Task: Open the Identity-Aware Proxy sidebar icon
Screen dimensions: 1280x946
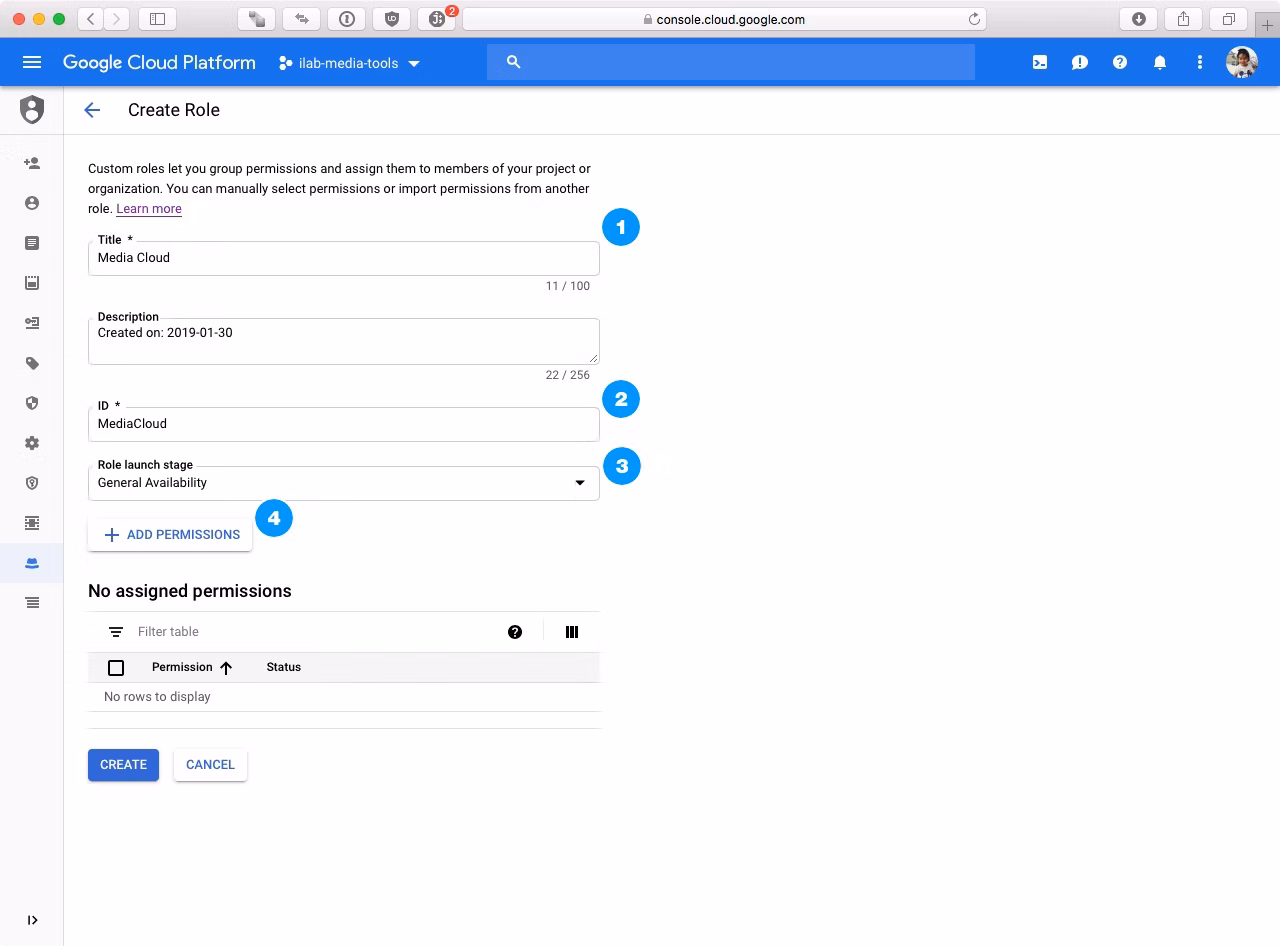Action: point(32,523)
